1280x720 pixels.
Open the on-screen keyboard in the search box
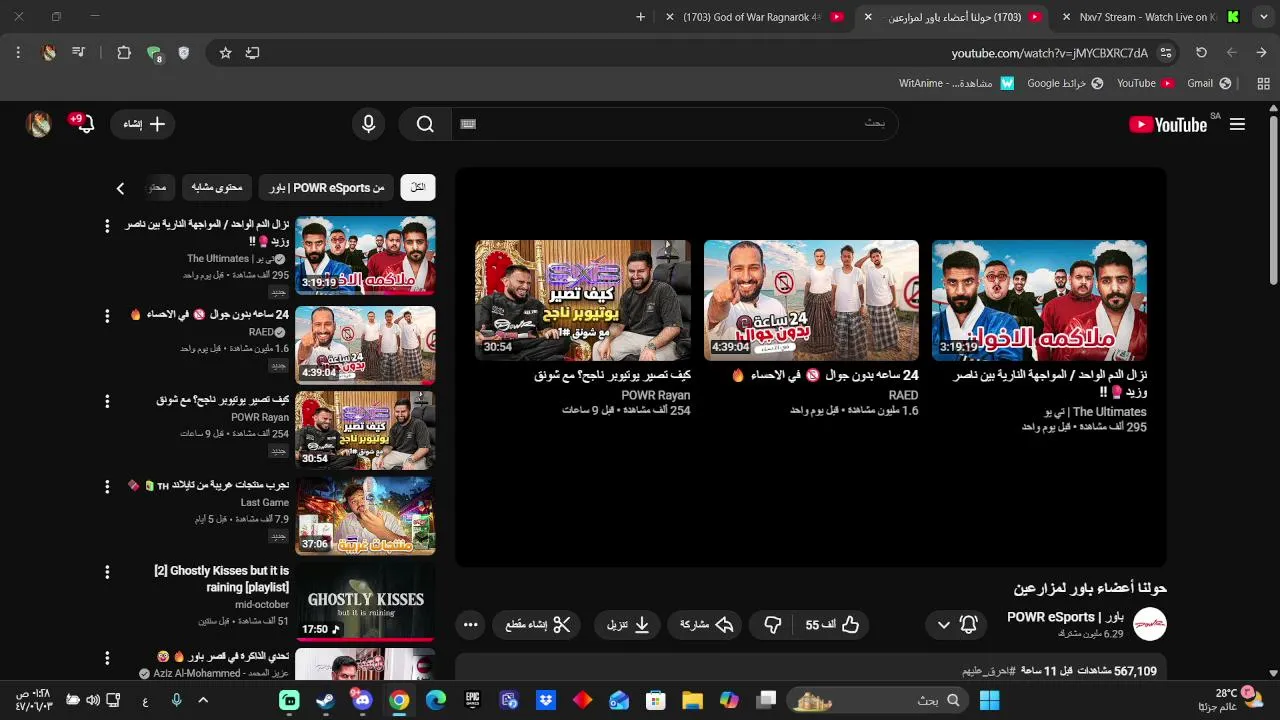click(x=468, y=124)
